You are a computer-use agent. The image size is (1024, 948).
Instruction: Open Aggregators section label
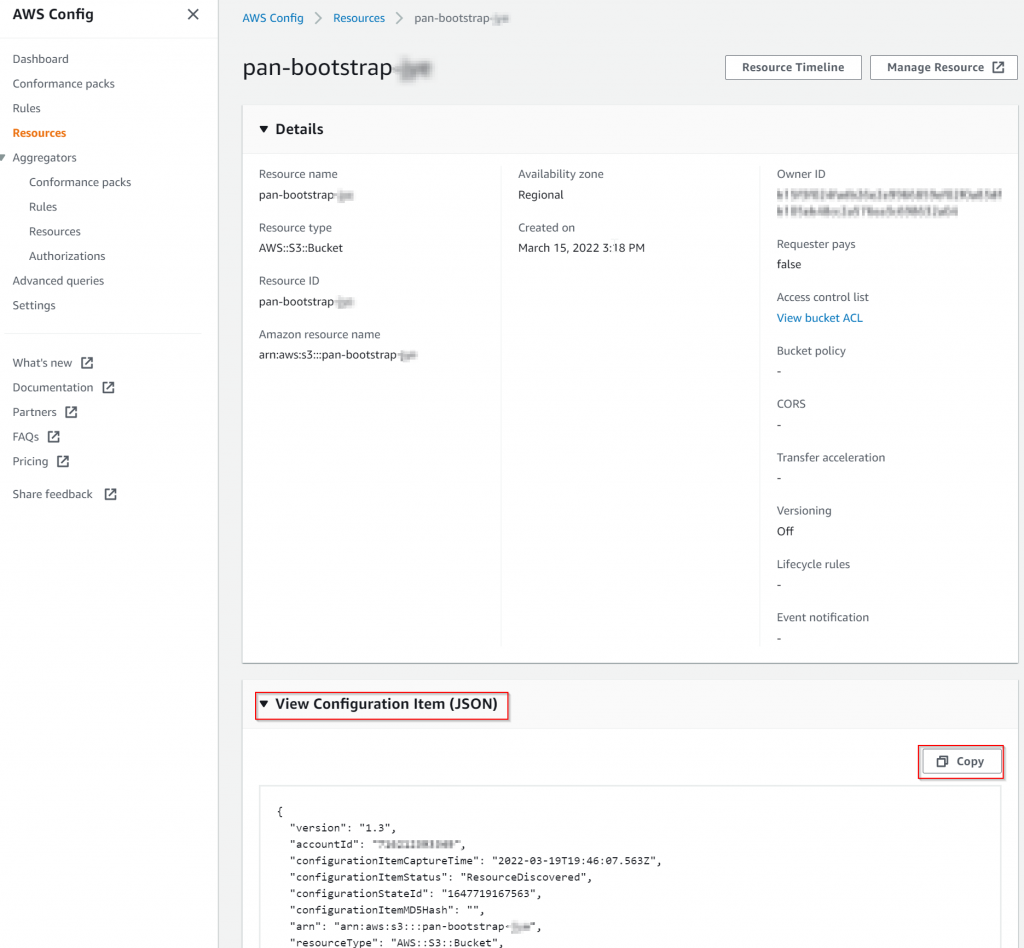point(44,157)
